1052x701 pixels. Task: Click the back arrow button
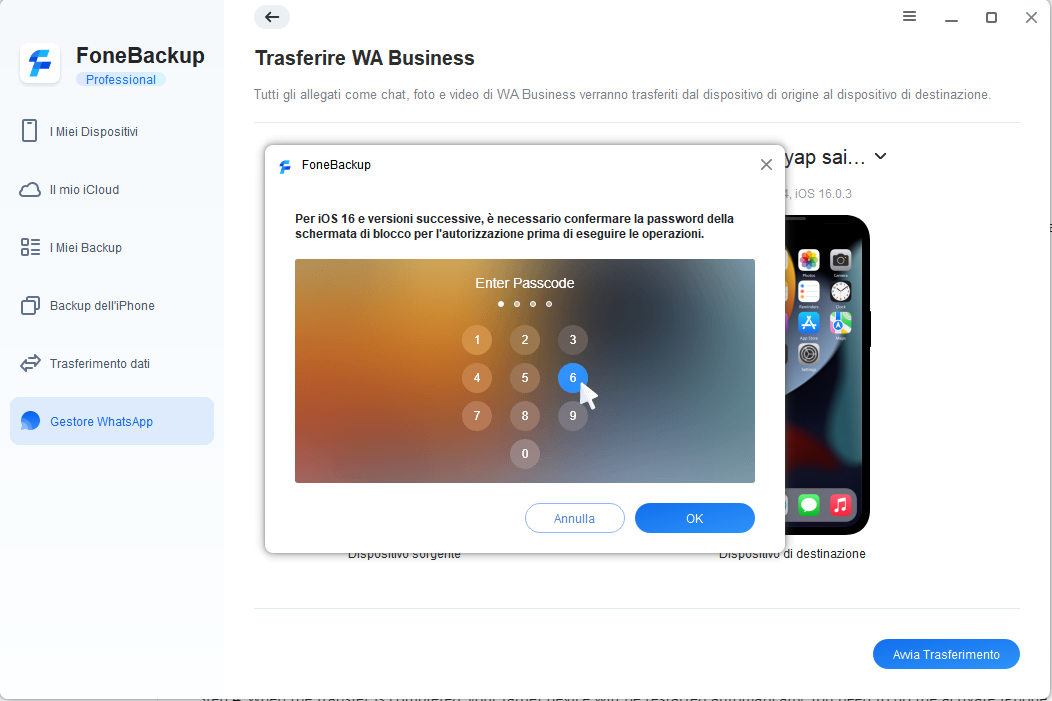point(272,17)
